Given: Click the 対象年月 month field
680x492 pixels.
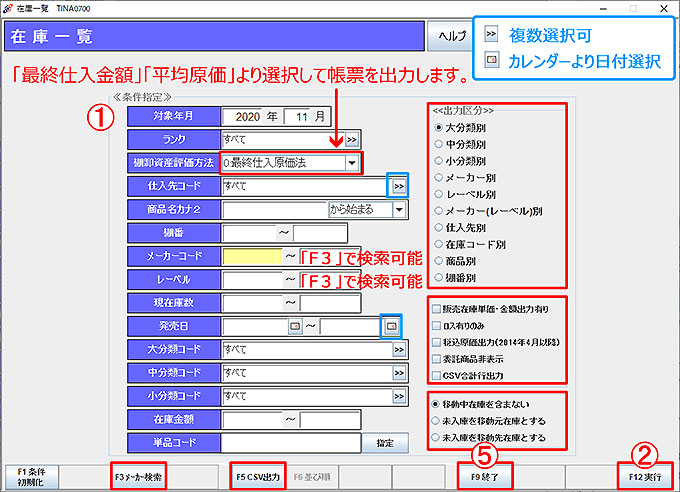Looking at the screenshot, I should 297,117.
